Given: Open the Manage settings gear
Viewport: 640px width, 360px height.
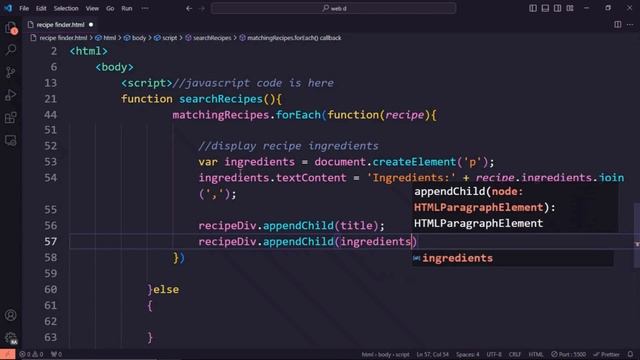Looking at the screenshot, I should pos(11,338).
